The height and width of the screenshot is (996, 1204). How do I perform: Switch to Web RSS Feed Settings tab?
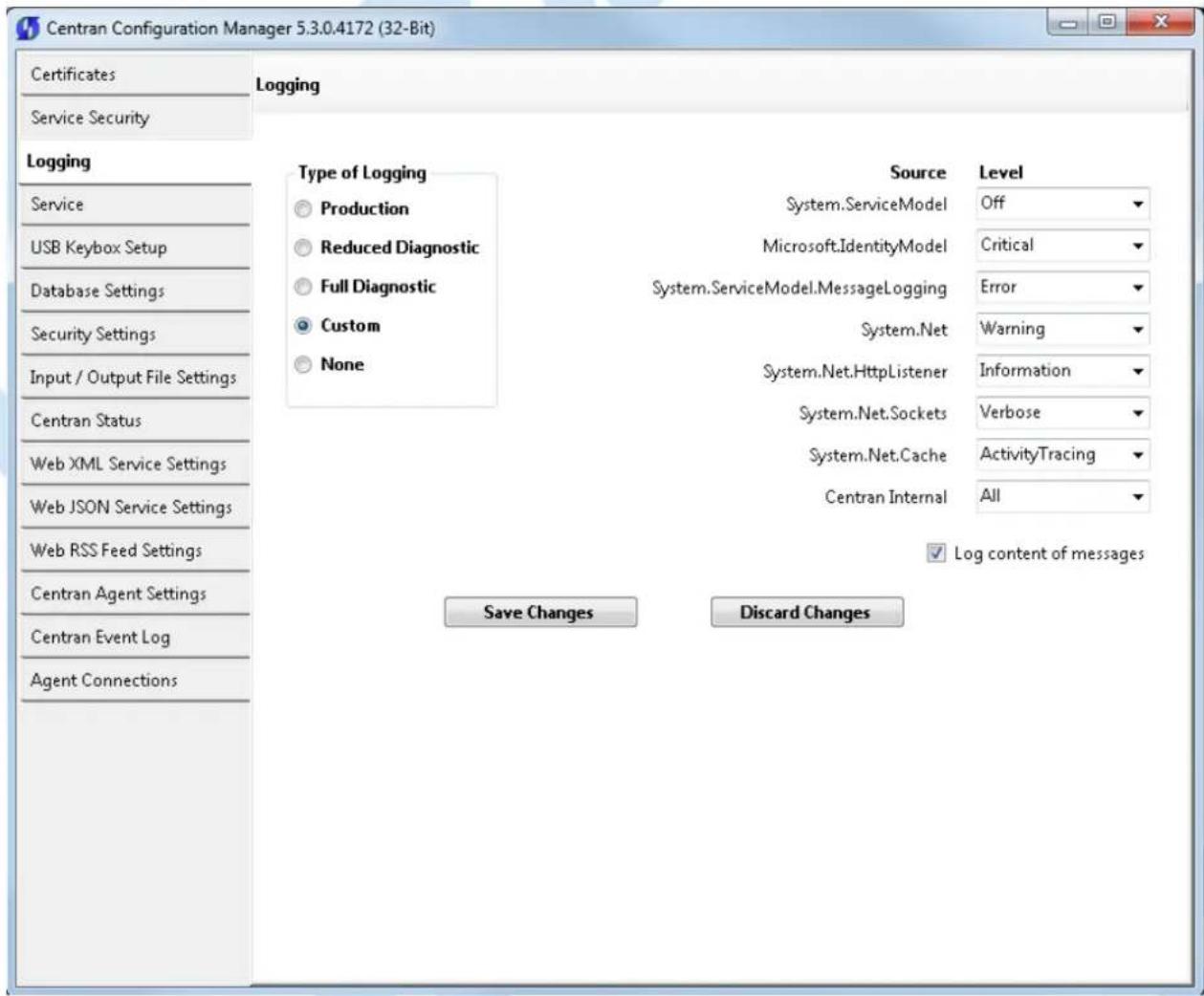click(135, 551)
